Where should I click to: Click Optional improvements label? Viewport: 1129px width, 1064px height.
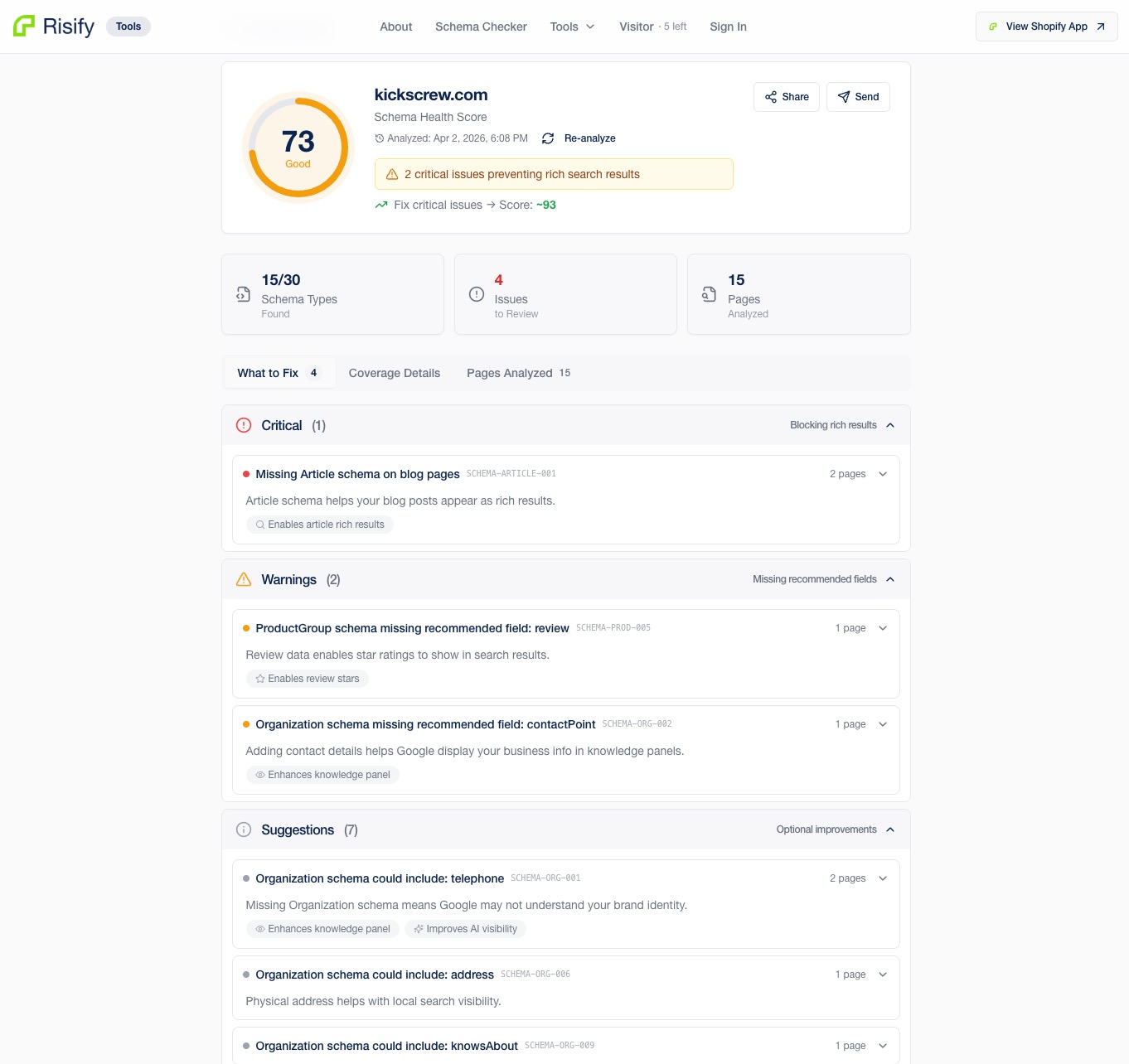coord(826,829)
